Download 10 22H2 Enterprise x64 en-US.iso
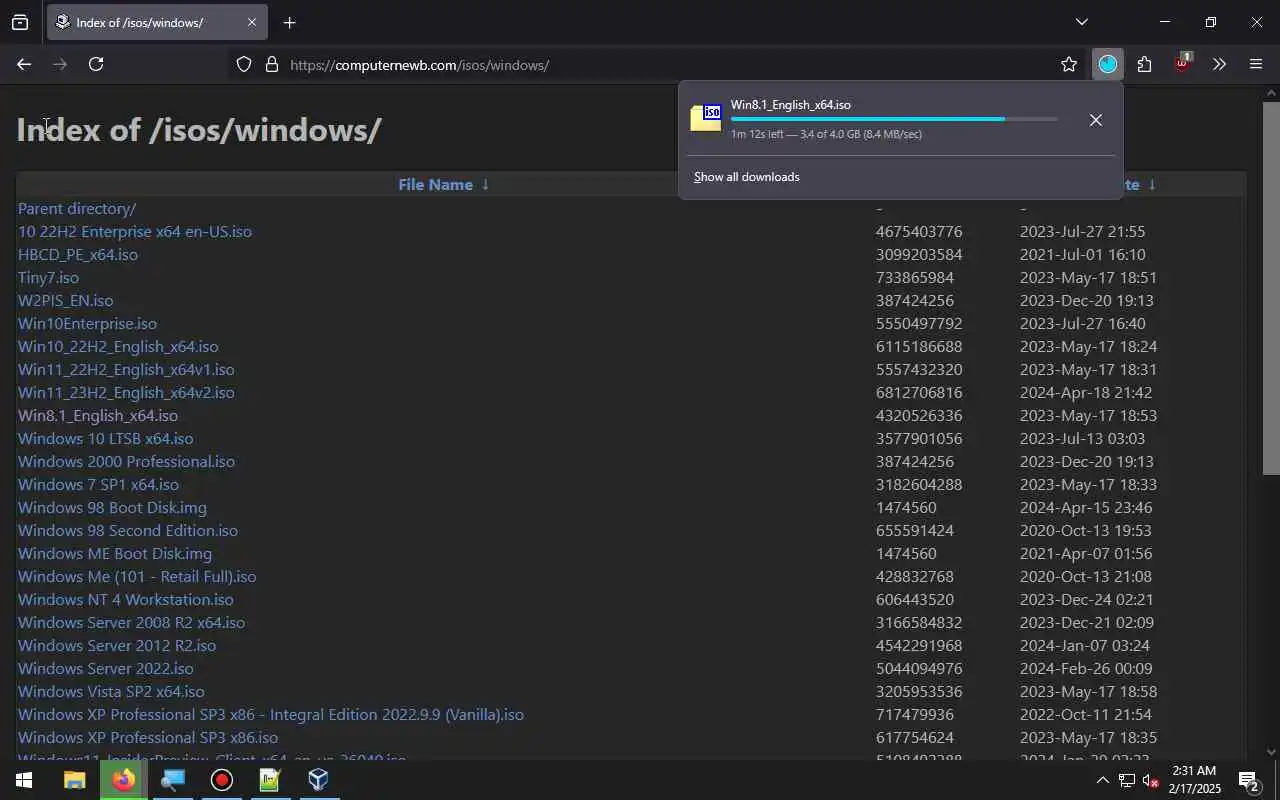Viewport: 1280px width, 800px height. point(135,231)
